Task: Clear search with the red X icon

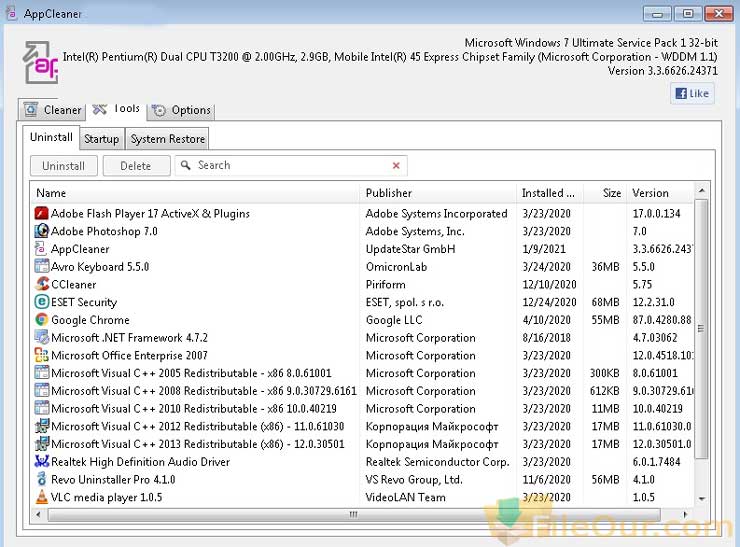Action: click(396, 165)
